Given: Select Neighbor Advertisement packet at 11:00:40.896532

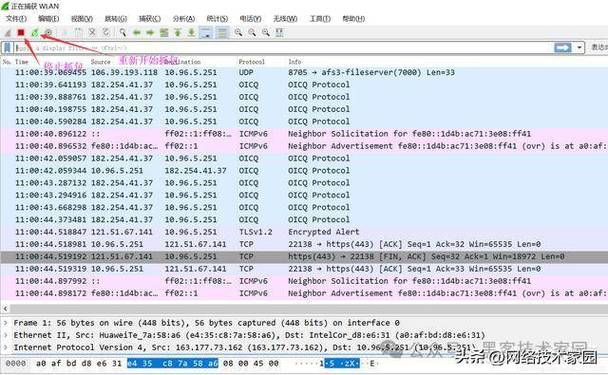Looking at the screenshot, I should coord(304,146).
